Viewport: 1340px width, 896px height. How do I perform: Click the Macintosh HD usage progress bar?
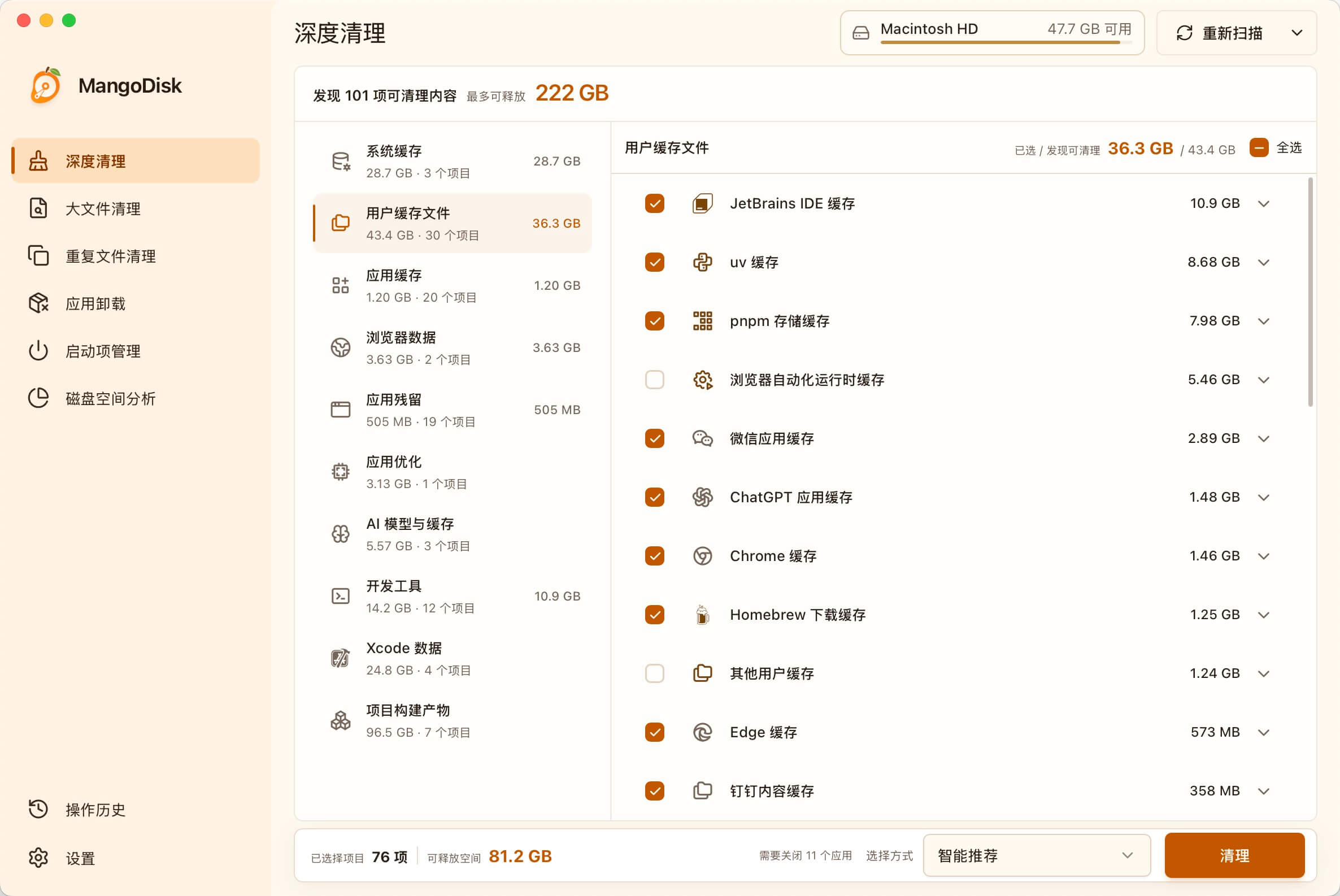1006,42
